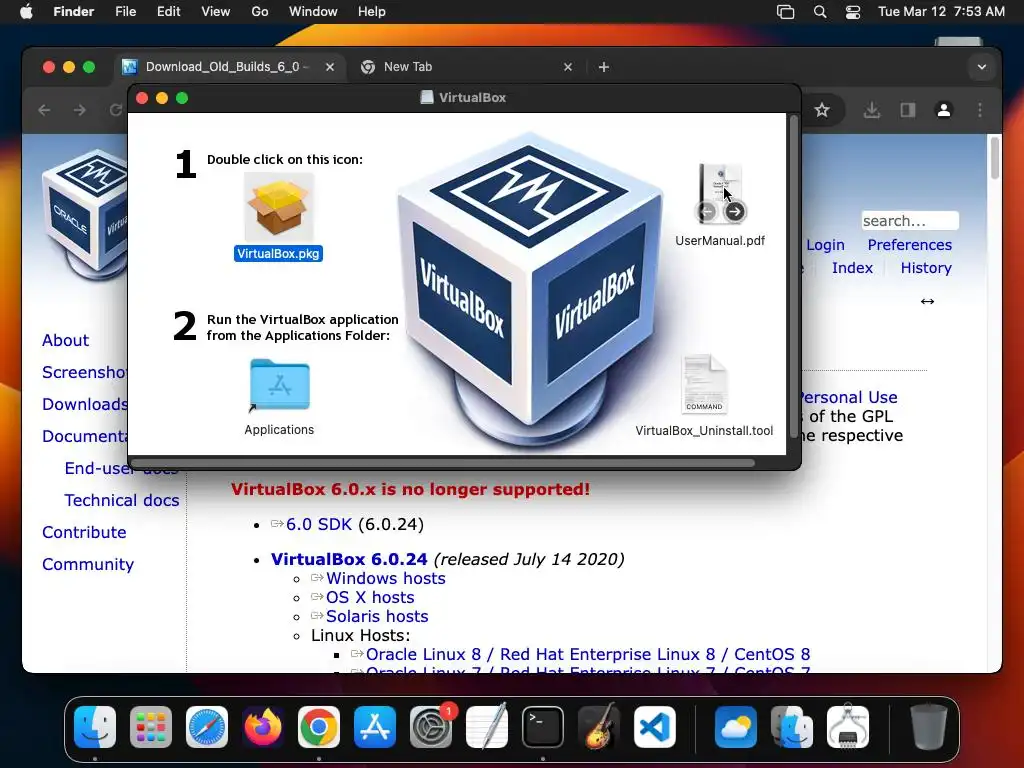The height and width of the screenshot is (768, 1024).
Task: Open the Technical docs sidebar link
Action: coord(121,500)
